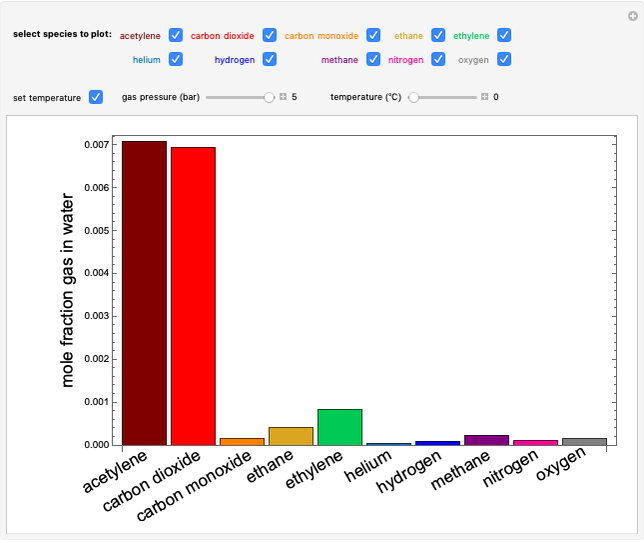
Task: Hide helium from the plot
Action: [176, 59]
